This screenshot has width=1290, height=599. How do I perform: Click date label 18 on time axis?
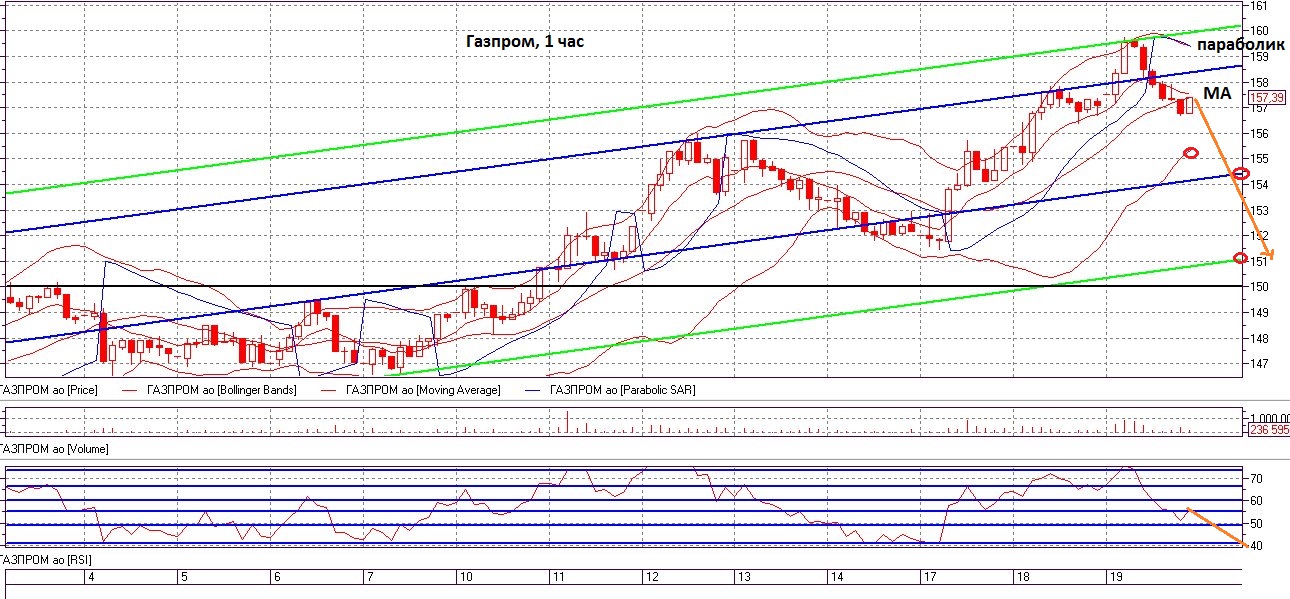(x=1022, y=577)
